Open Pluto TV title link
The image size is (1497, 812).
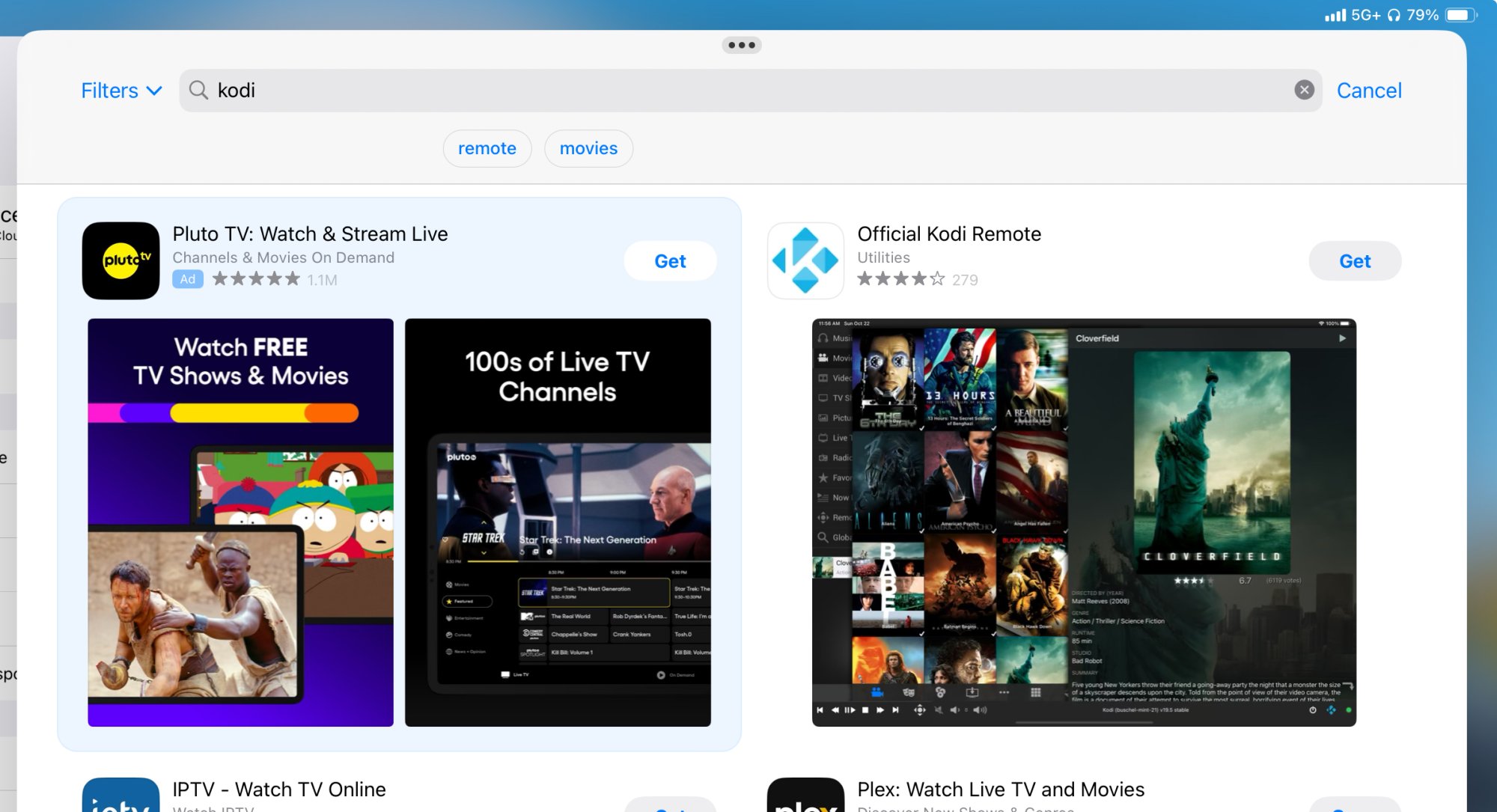[310, 234]
